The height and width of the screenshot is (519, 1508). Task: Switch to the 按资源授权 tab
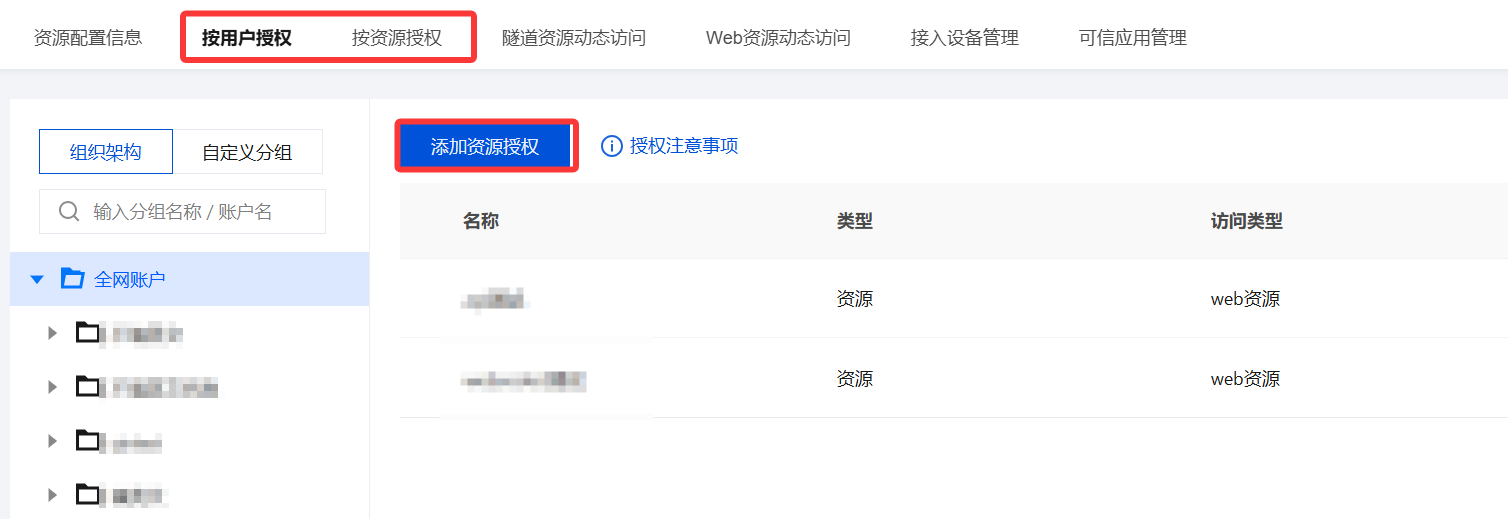[x=397, y=38]
